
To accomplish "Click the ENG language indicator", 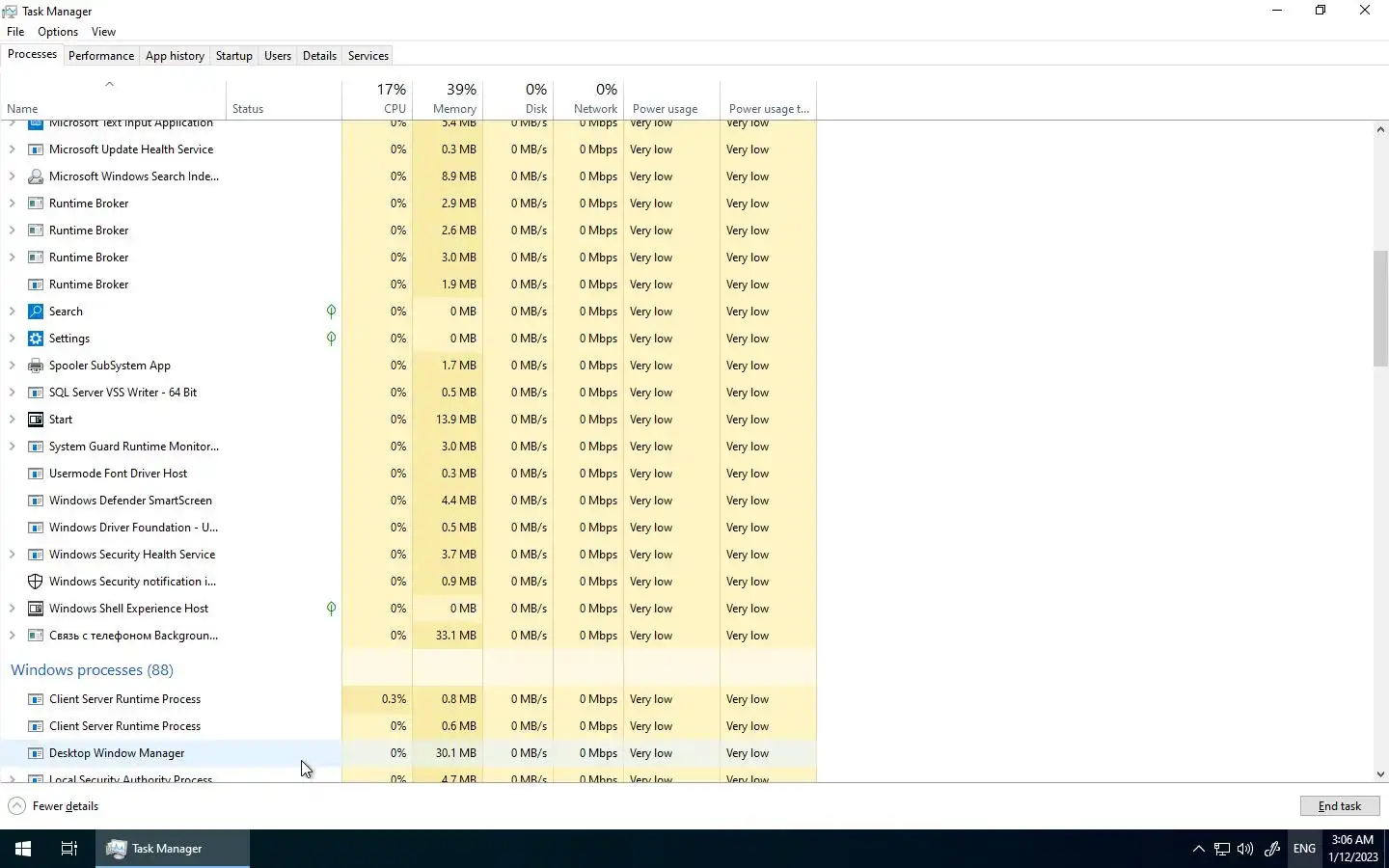I will click(x=1304, y=849).
